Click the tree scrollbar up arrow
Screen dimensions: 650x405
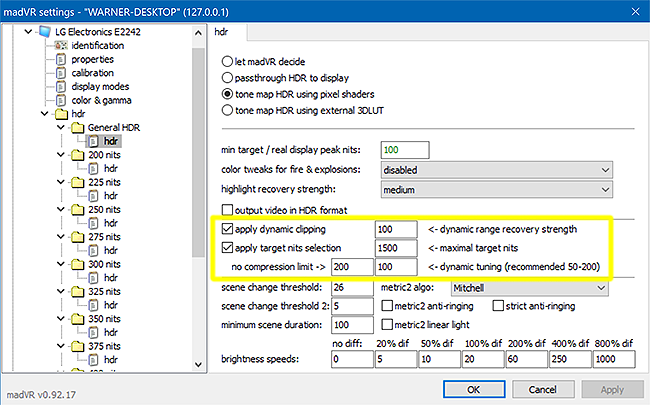(199, 33)
